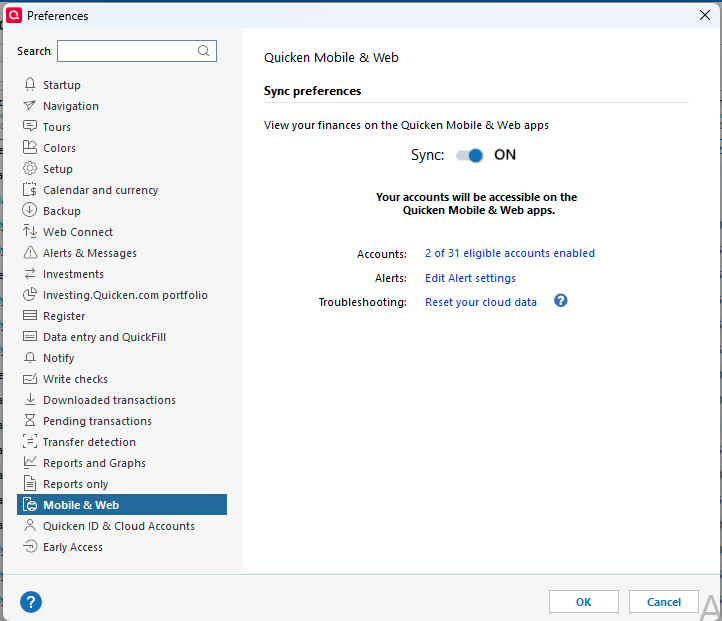Click the Alerts & Messages warning icon
Screen dimensions: 722x621
pyautogui.click(x=30, y=252)
